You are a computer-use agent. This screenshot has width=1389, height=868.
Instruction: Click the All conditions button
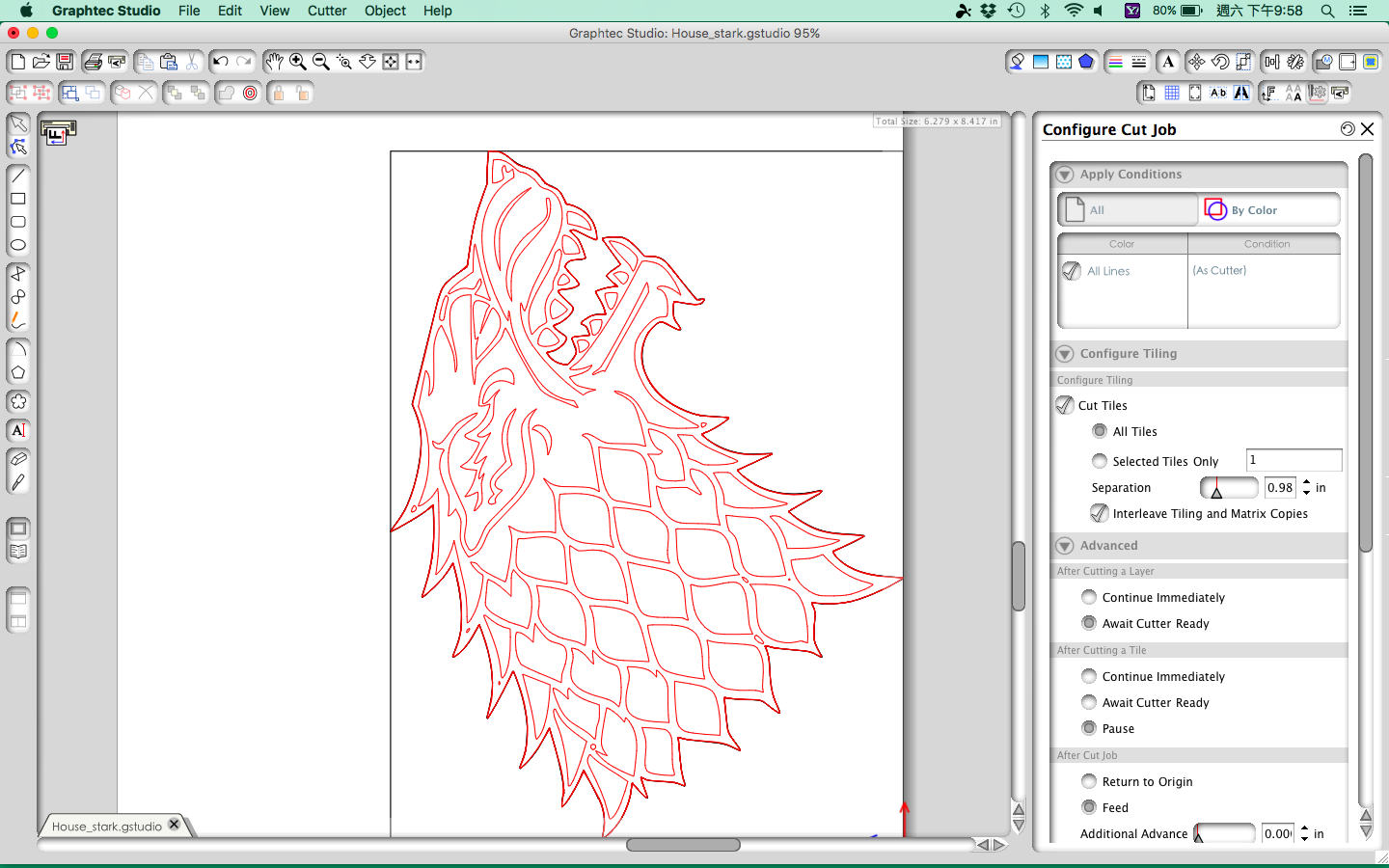1129,209
